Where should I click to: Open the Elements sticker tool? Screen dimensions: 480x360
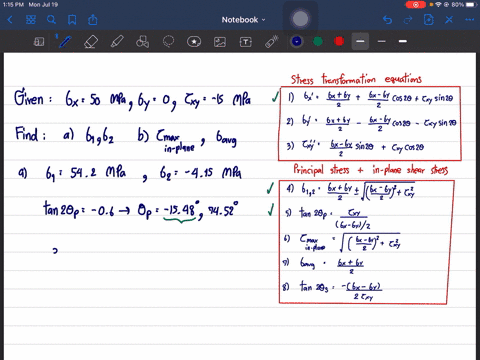pyautogui.click(x=194, y=42)
